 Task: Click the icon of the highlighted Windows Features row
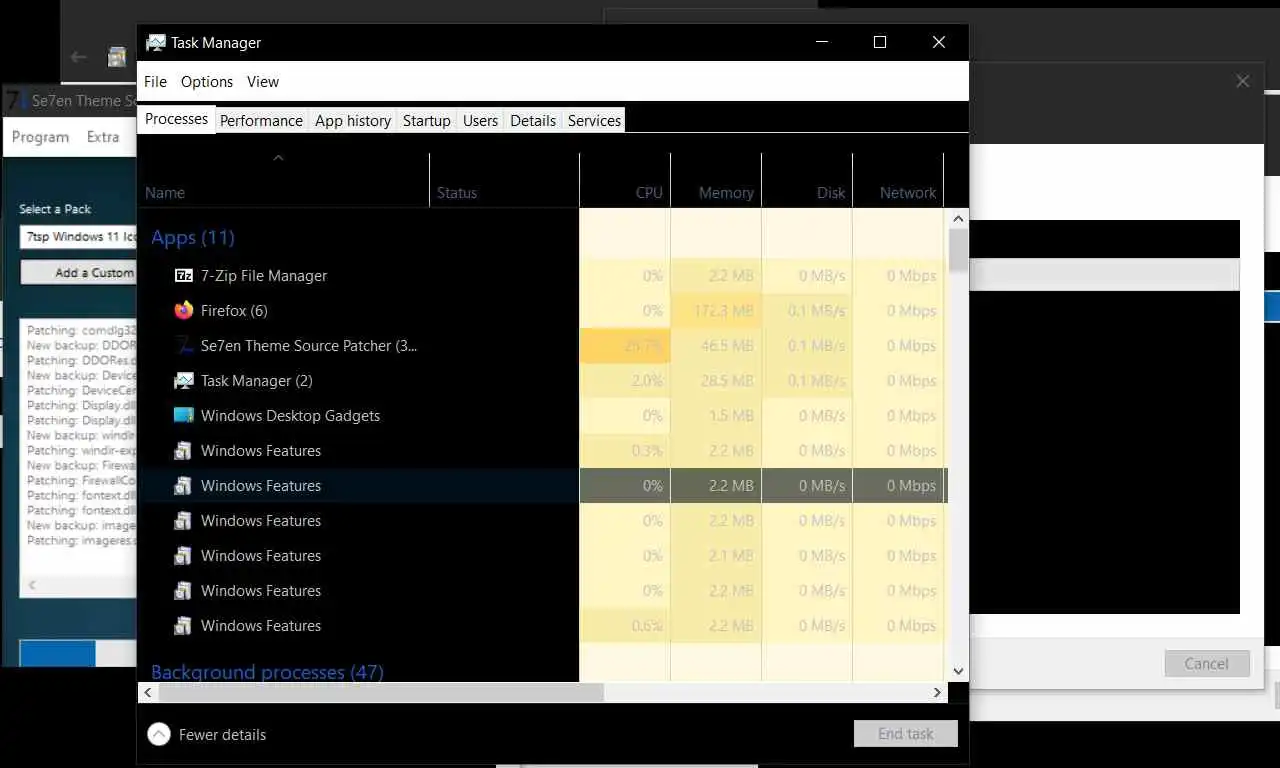click(x=183, y=486)
